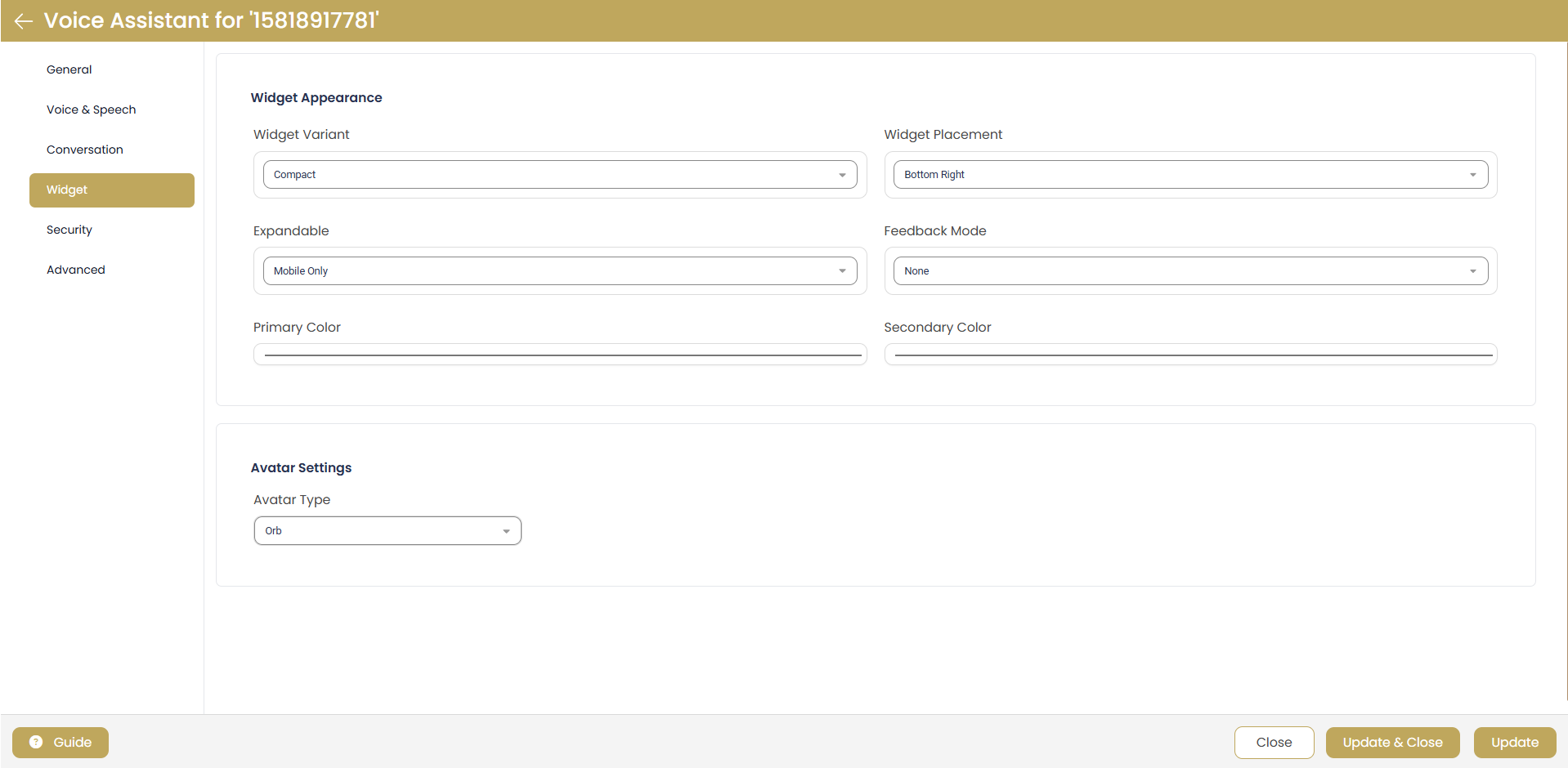Screen dimensions: 1568x768
Task: Open the Widget Variant dropdown arrow
Action: (x=842, y=175)
